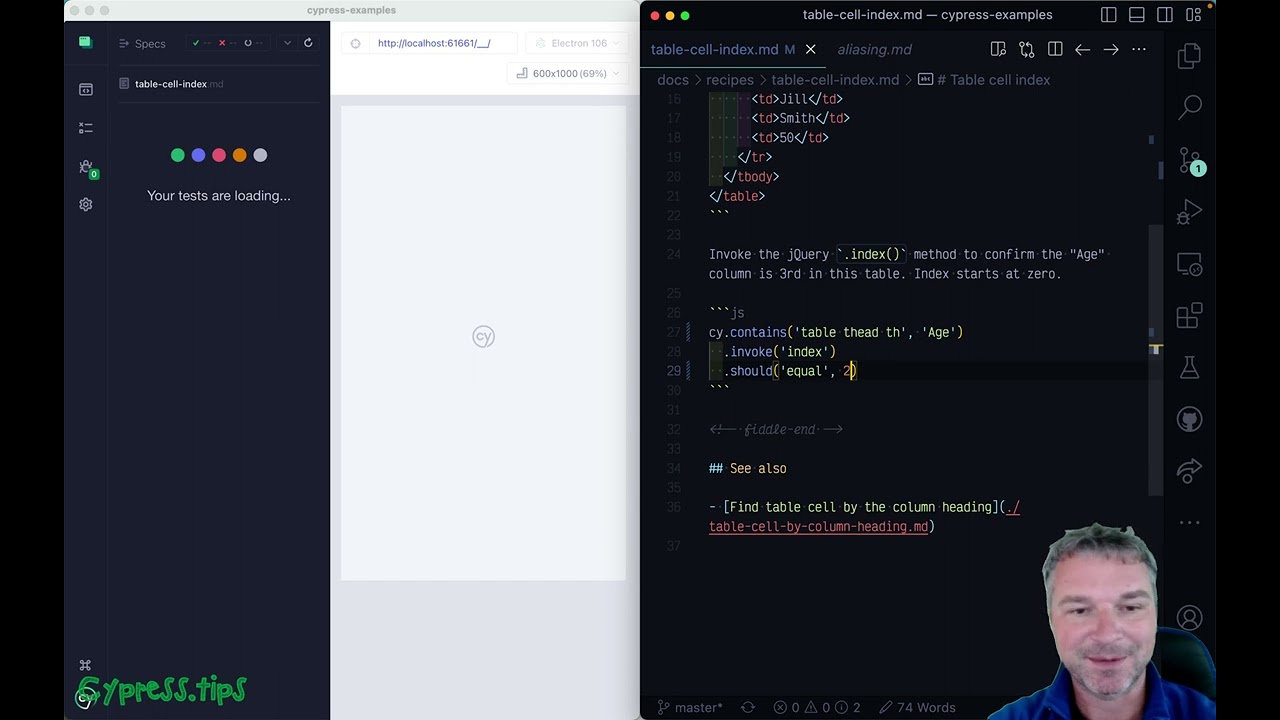The width and height of the screenshot is (1280, 720).
Task: Open Run and Debug in activity bar
Action: 1189,212
